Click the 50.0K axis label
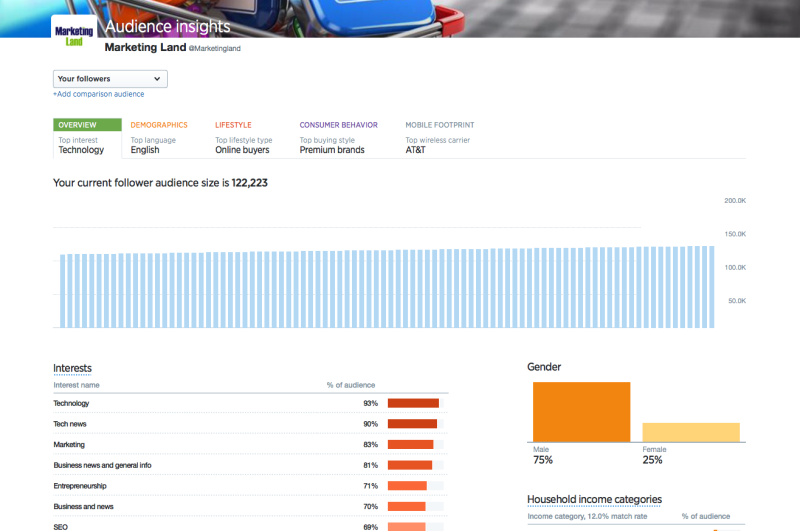The image size is (800, 531). tap(737, 301)
